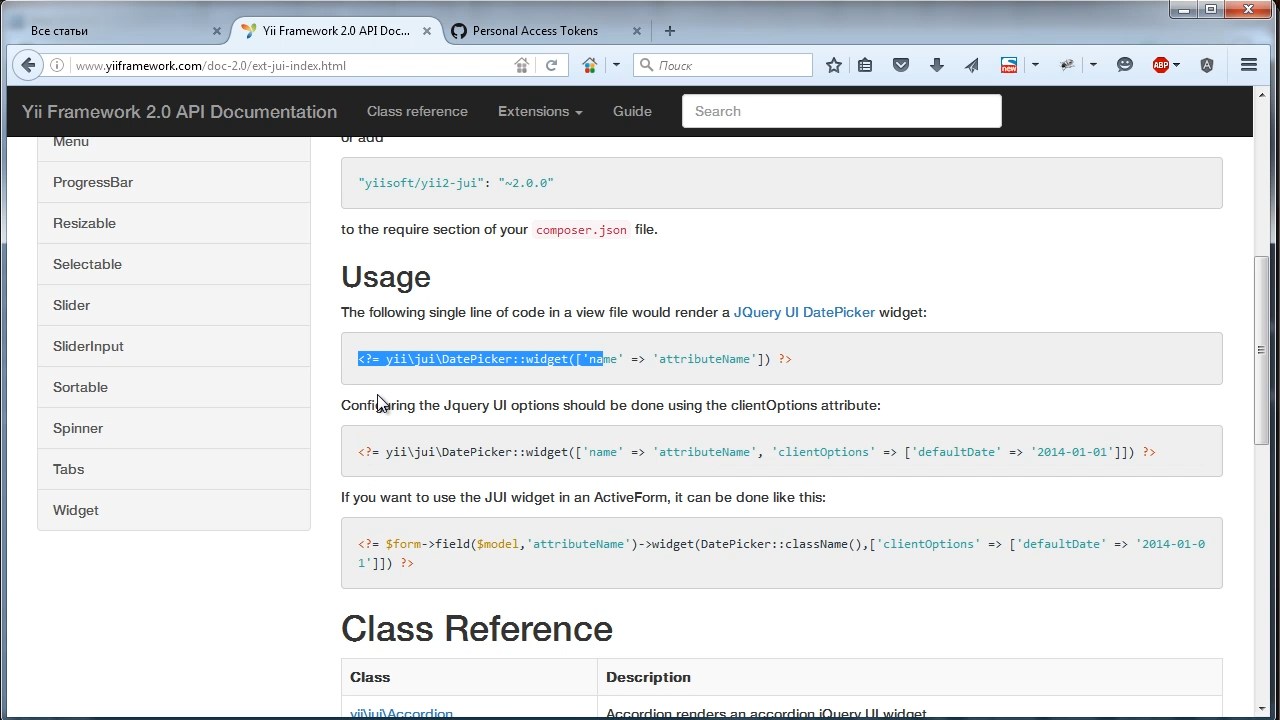The image size is (1280, 720).
Task: Reload the page with the refresh icon
Action: click(x=551, y=65)
